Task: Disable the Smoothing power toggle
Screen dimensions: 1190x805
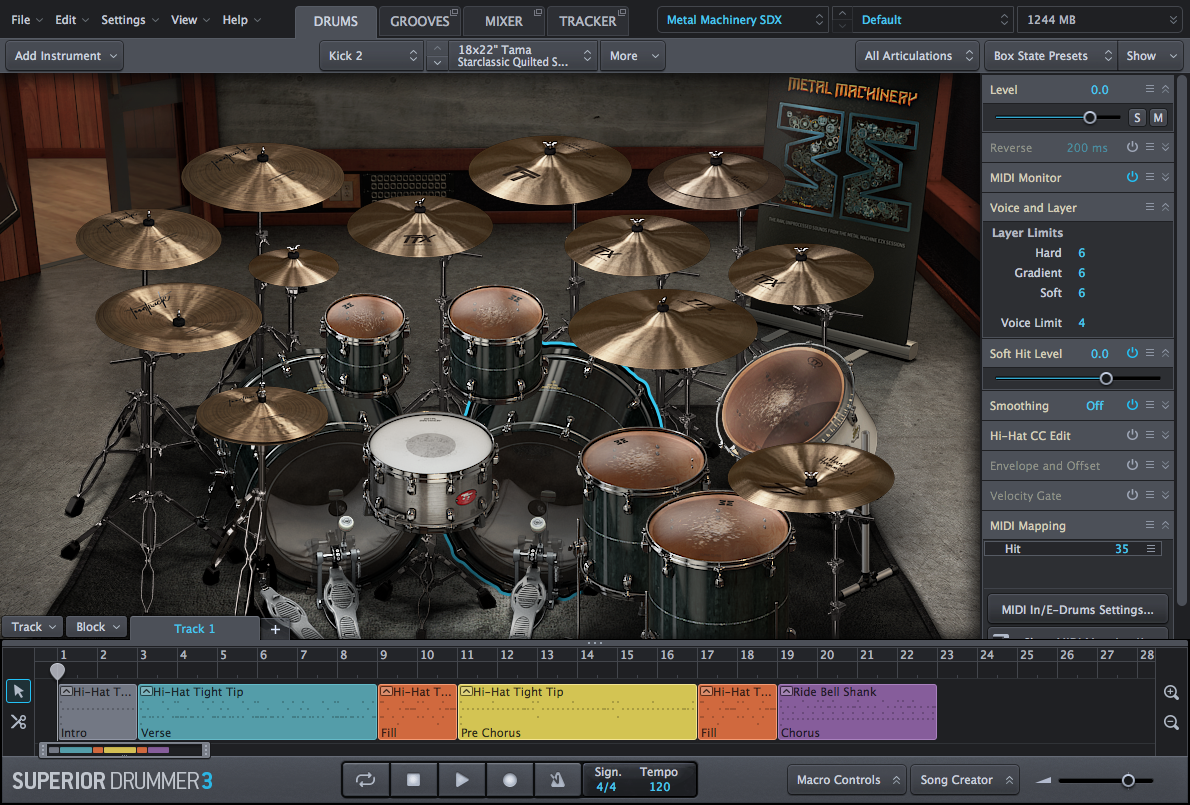Action: click(x=1132, y=405)
